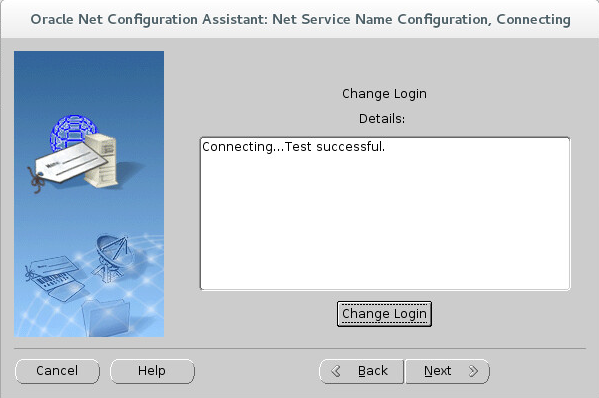Viewport: 599px width, 398px height.
Task: Click the left chevron arrow on Back
Action: [x=336, y=371]
